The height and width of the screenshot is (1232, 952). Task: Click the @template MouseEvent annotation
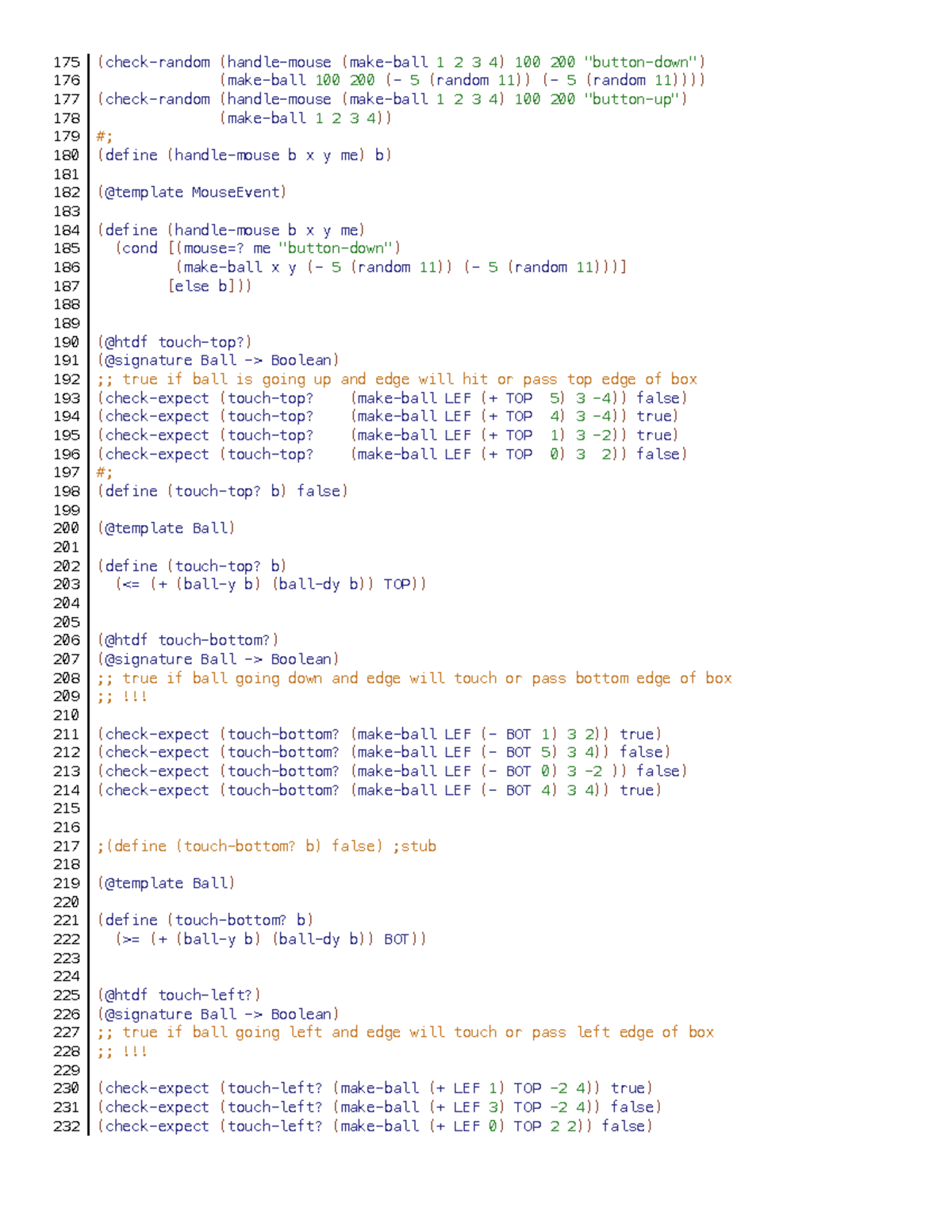click(190, 192)
